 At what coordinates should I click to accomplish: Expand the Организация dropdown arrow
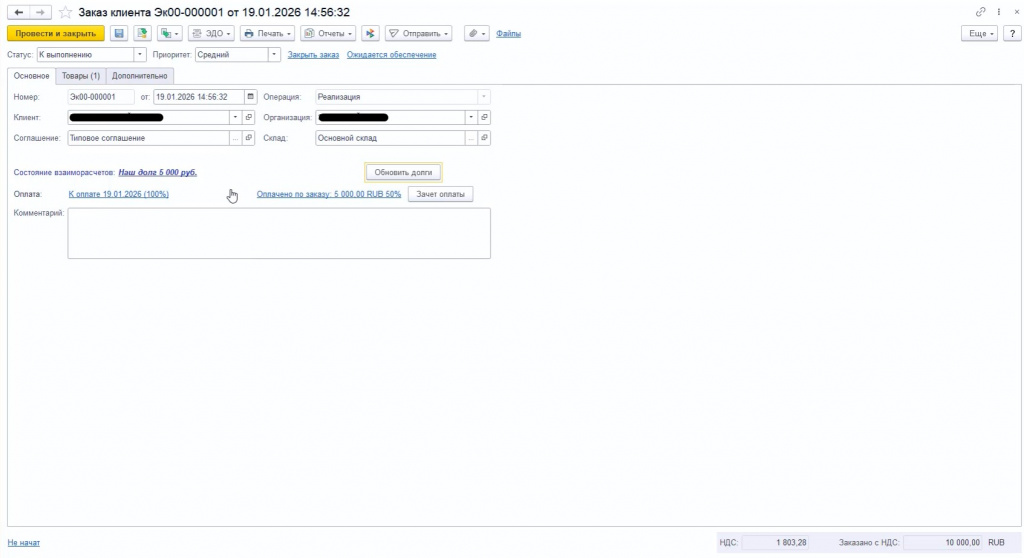coord(471,118)
